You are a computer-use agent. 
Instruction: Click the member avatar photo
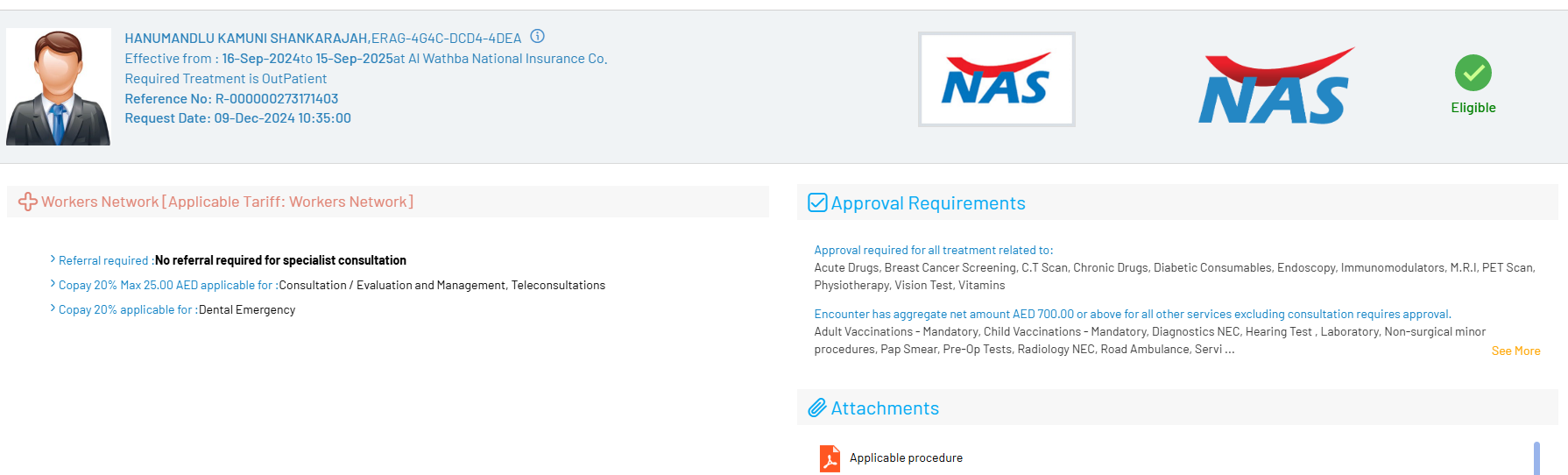tap(59, 87)
